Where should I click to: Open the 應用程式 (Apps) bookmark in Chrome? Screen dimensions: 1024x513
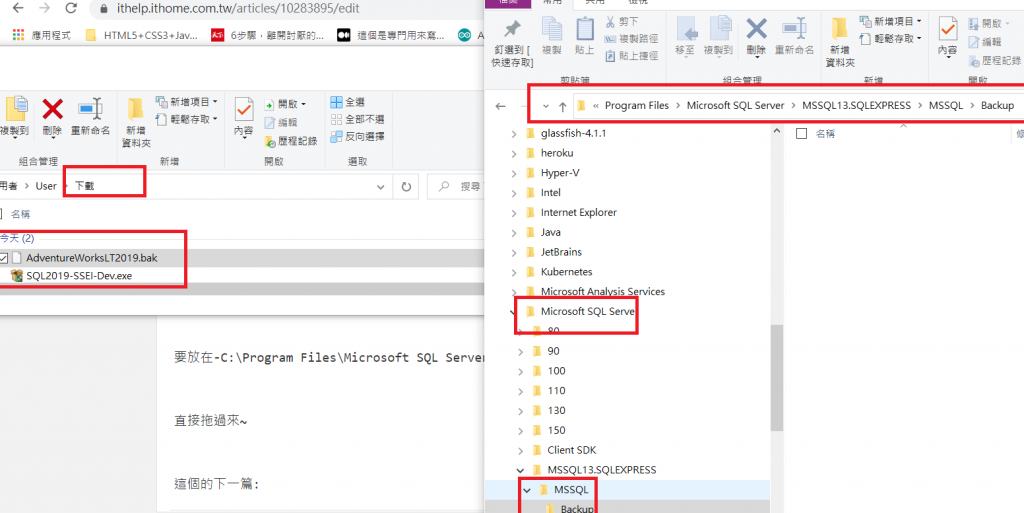point(41,35)
